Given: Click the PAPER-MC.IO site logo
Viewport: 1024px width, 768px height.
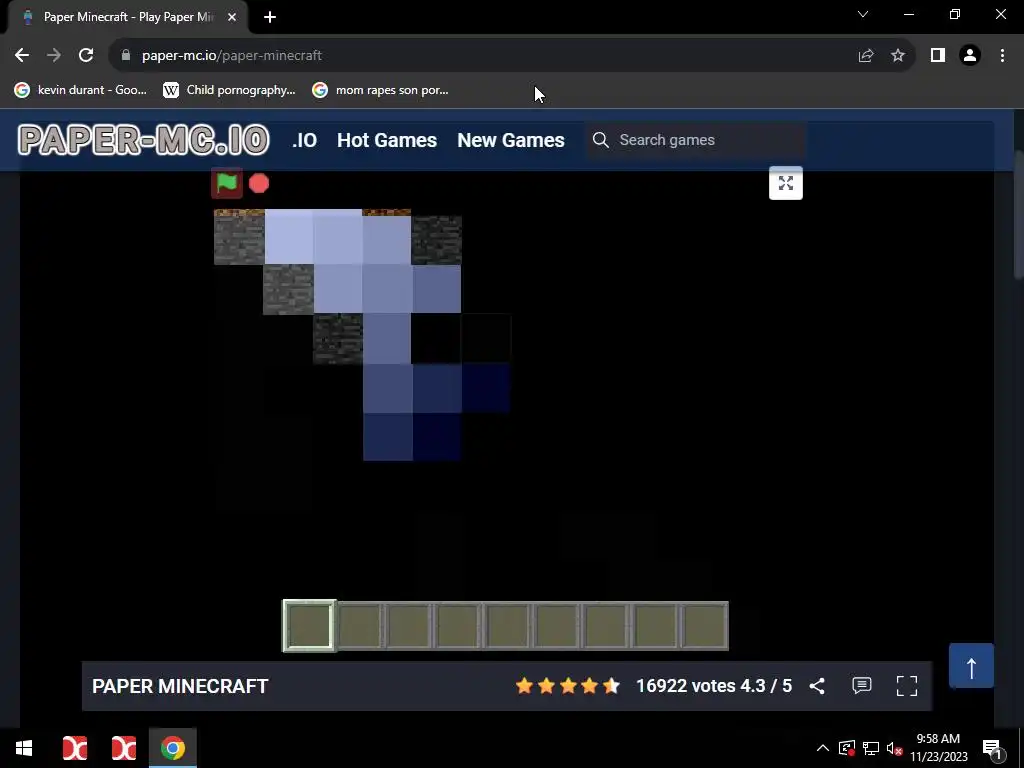Looking at the screenshot, I should 144,140.
